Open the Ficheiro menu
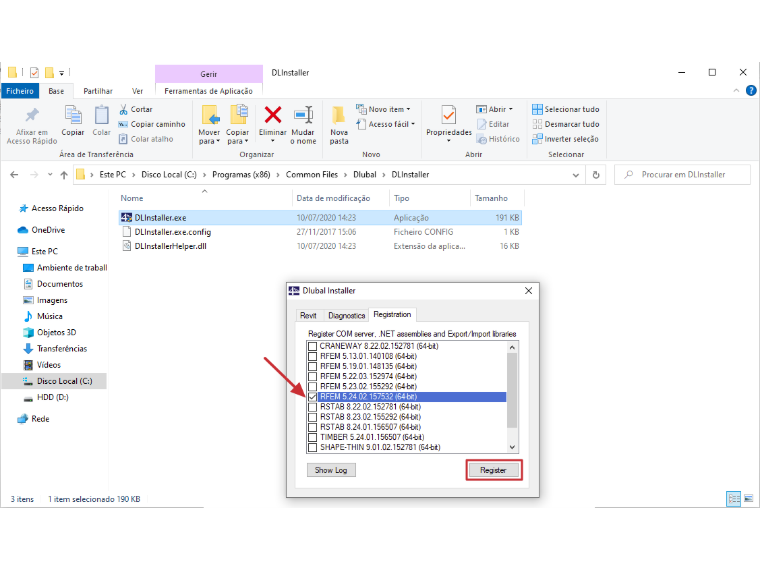The width and height of the screenshot is (760, 570). (20, 91)
